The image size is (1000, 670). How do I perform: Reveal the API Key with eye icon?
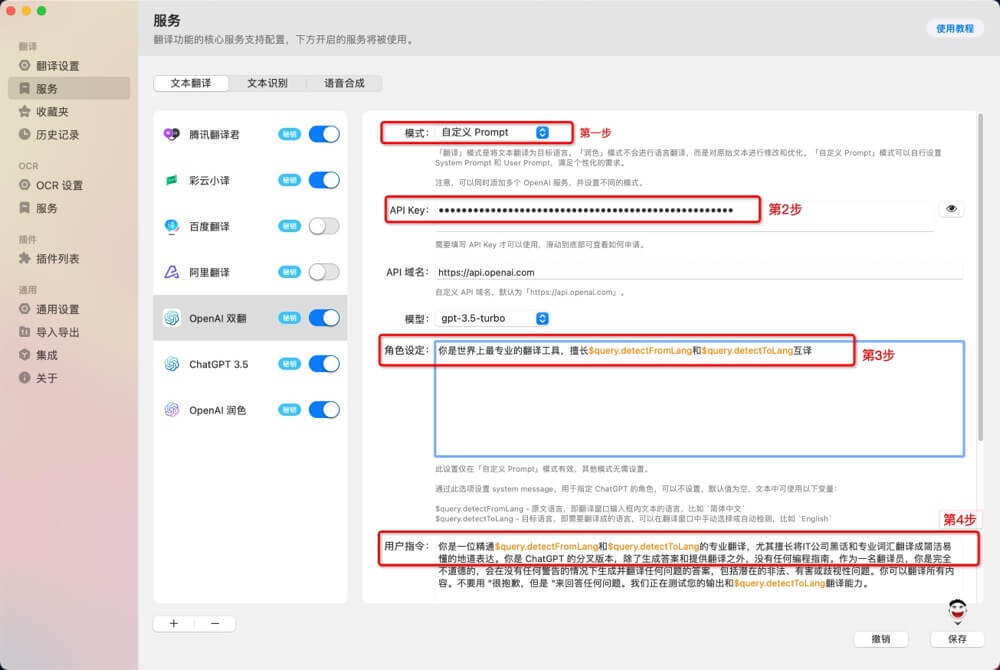[951, 209]
